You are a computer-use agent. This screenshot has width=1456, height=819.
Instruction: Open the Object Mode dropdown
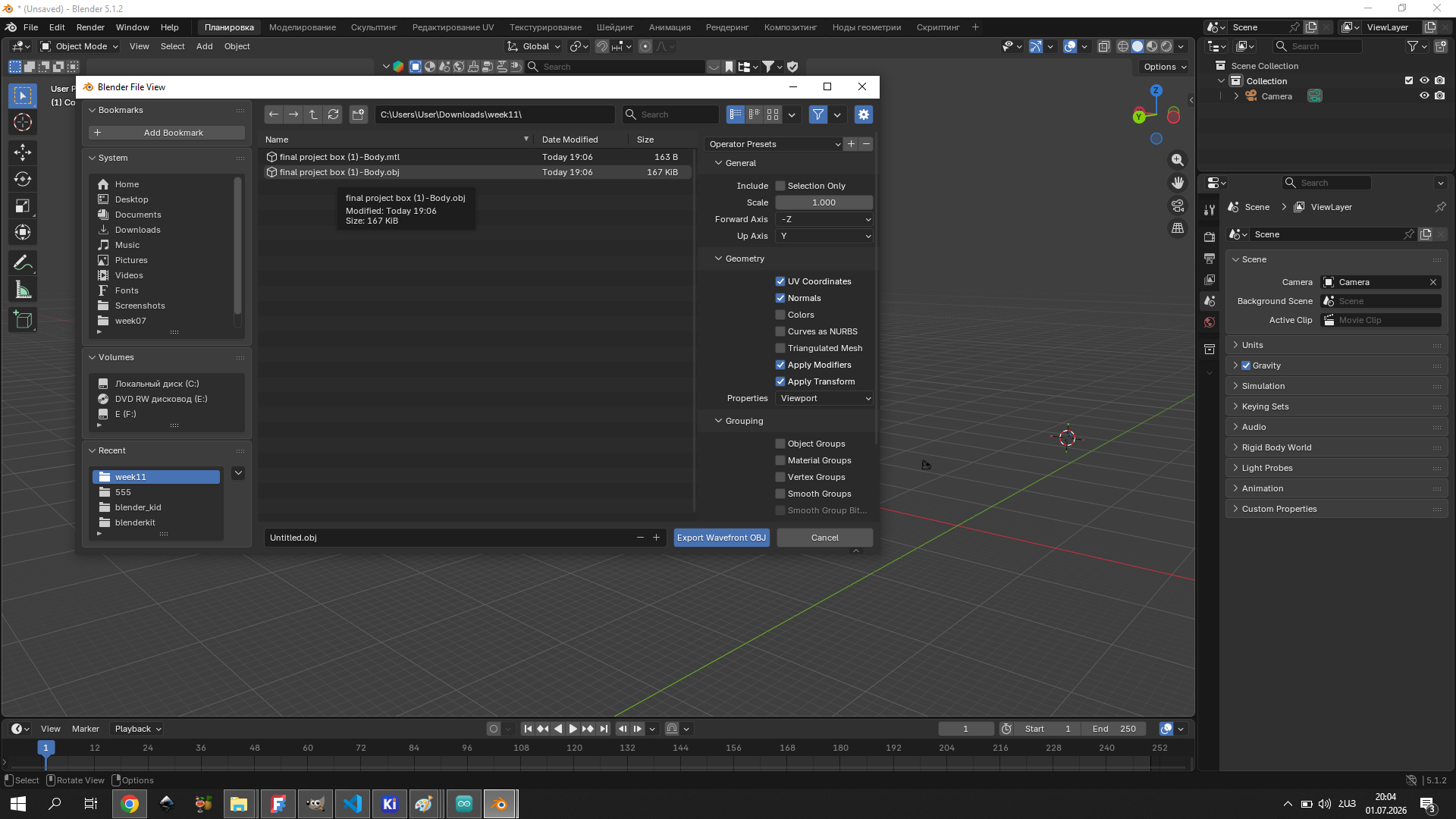(80, 46)
